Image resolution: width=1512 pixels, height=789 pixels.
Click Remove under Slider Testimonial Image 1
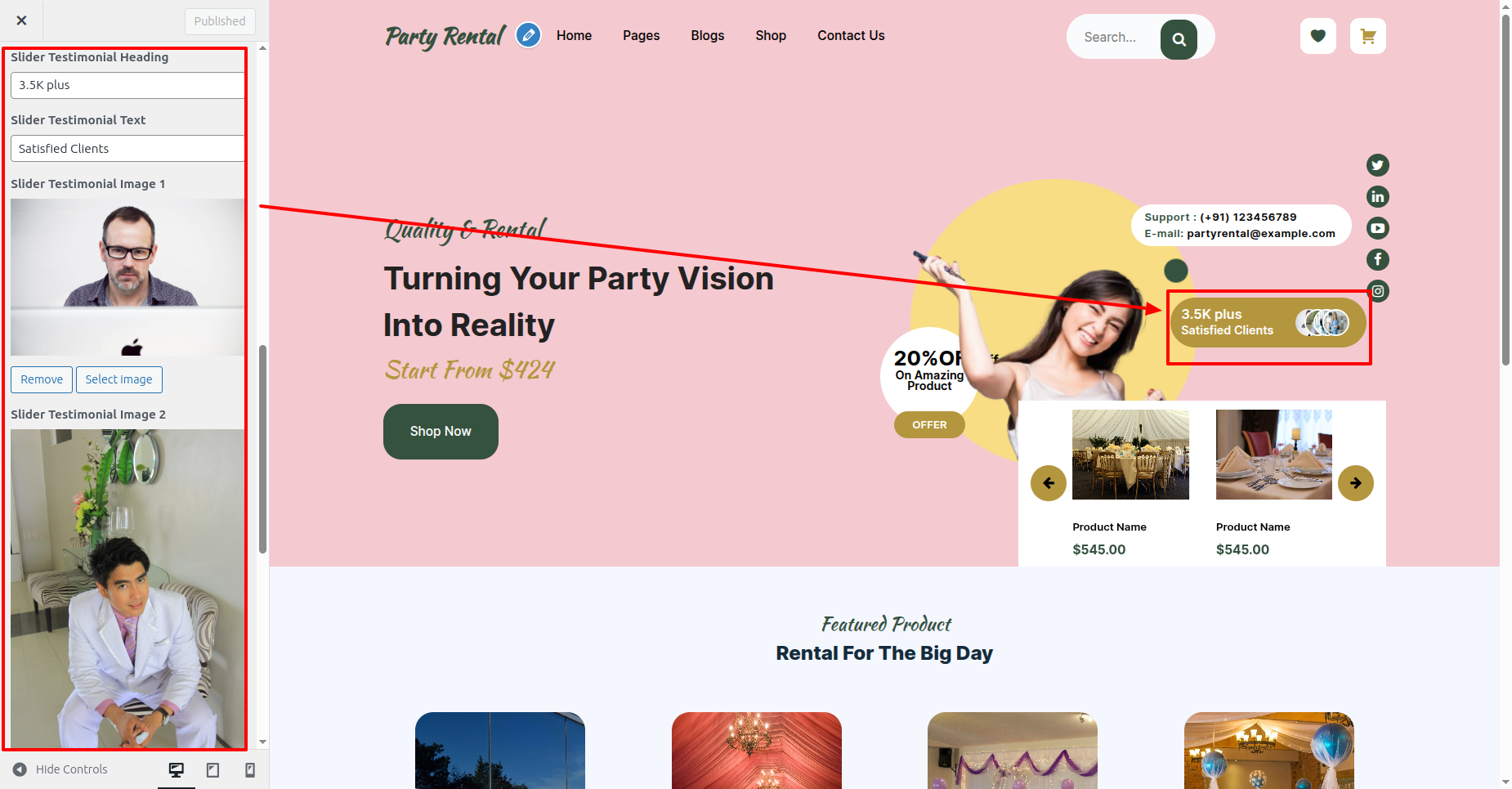[42, 379]
